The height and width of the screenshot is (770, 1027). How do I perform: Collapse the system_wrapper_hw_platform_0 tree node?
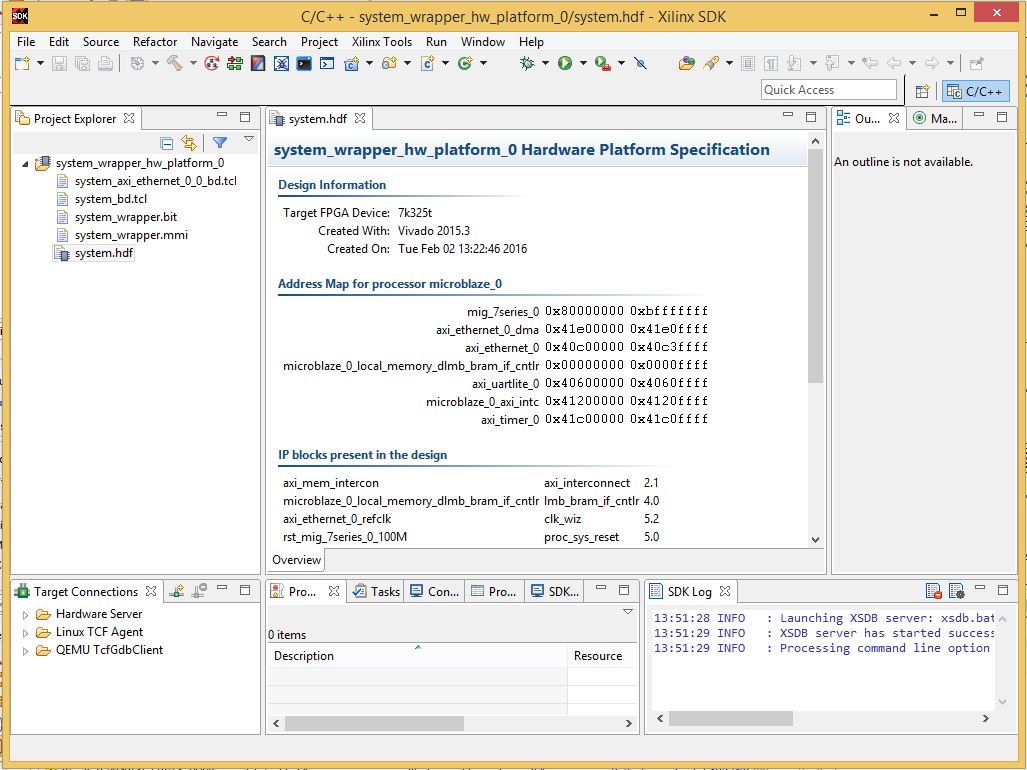click(x=25, y=164)
